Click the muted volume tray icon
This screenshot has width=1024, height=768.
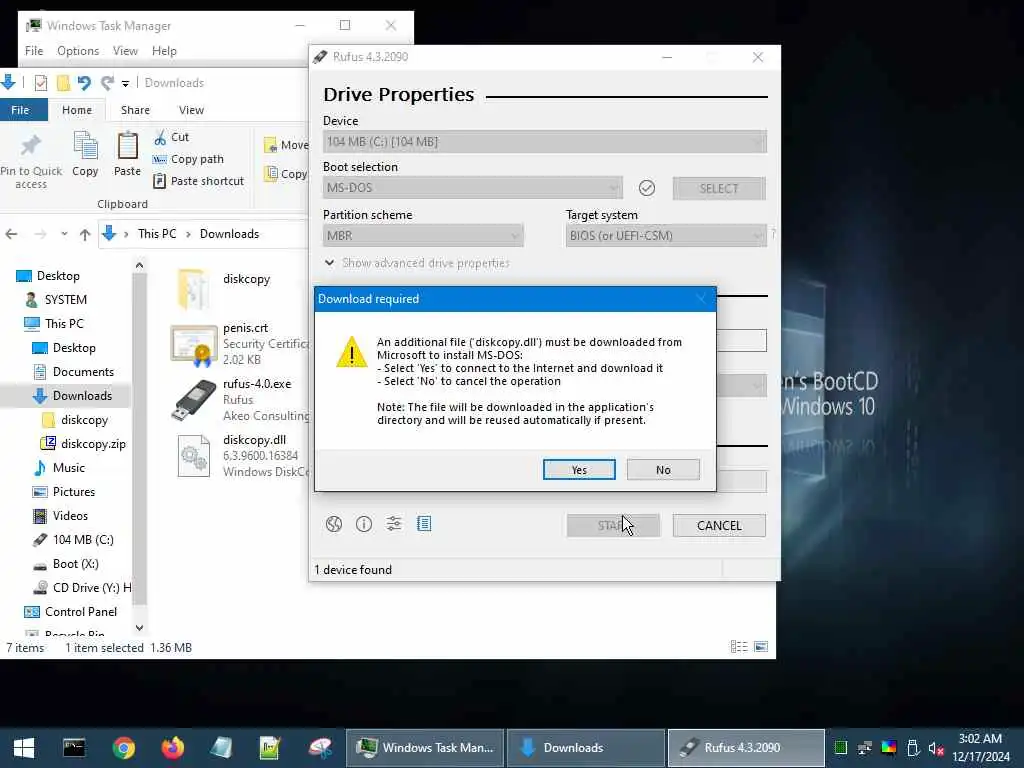click(936, 748)
